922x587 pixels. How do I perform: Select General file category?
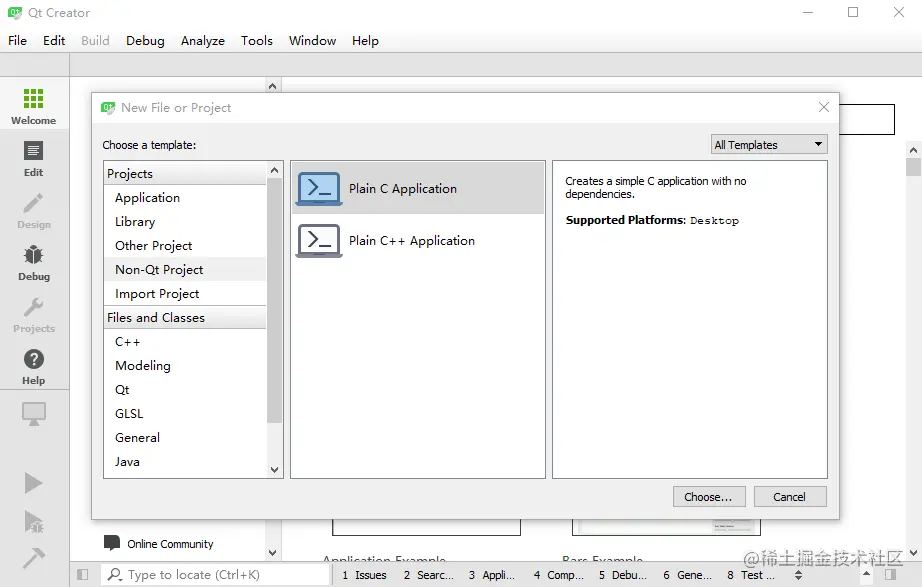tap(185, 438)
